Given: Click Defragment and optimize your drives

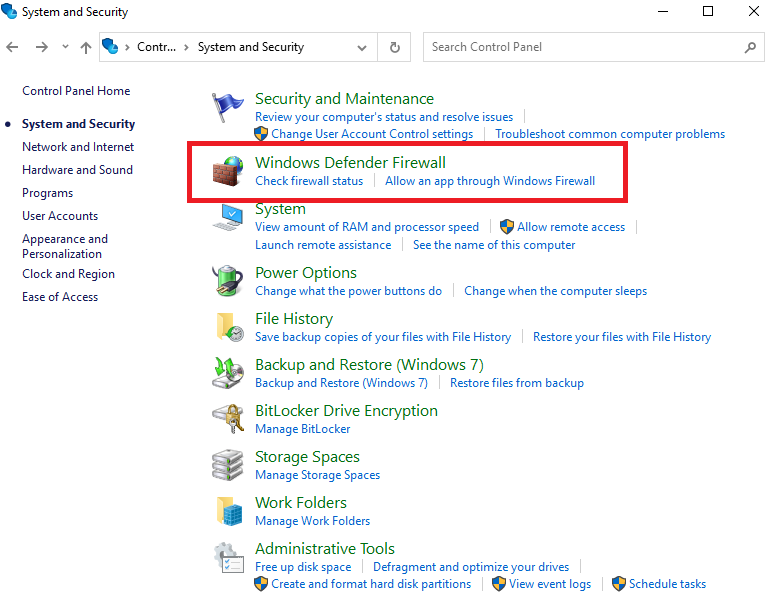Looking at the screenshot, I should (471, 567).
